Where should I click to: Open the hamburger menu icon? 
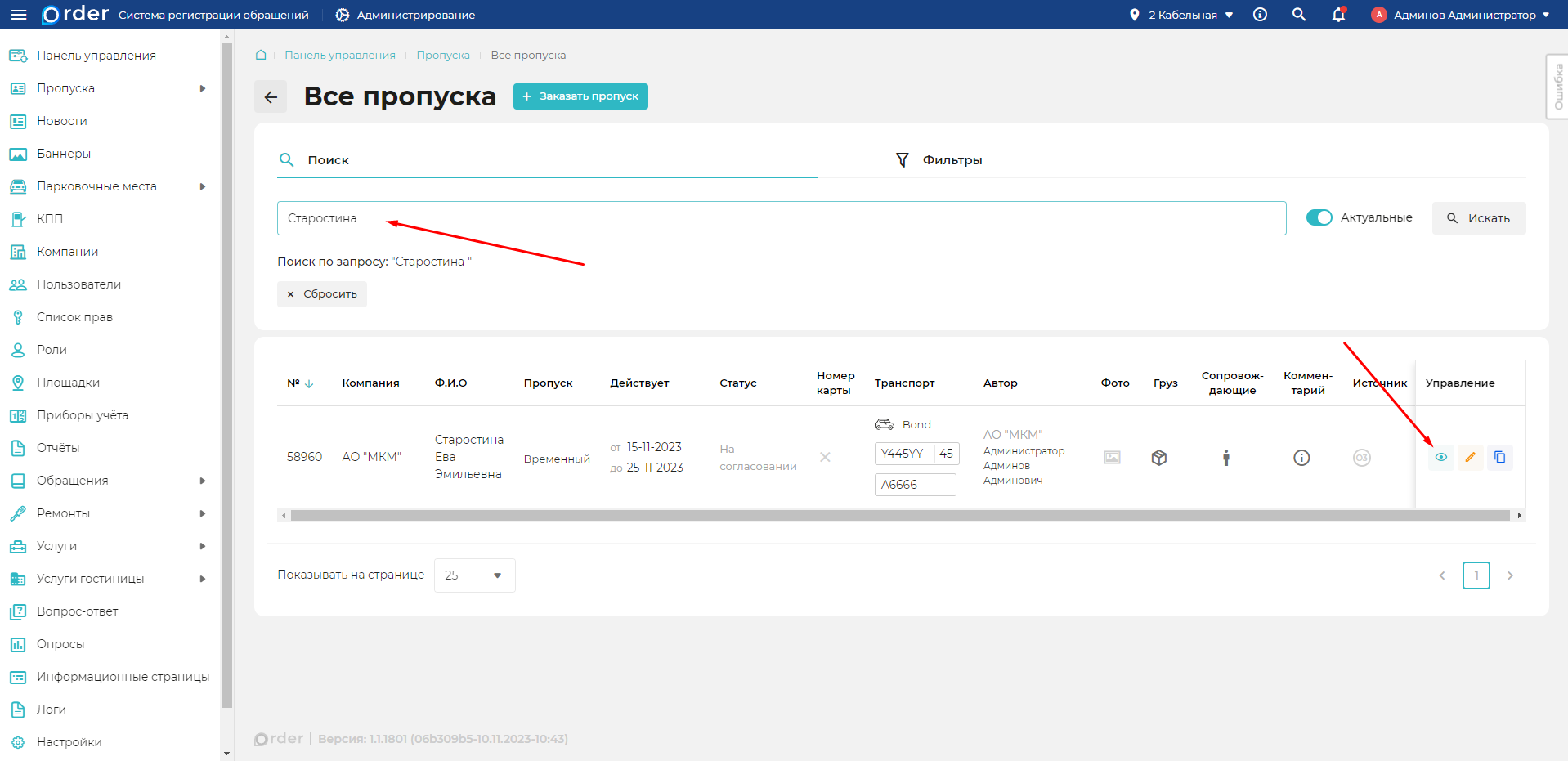[x=19, y=15]
